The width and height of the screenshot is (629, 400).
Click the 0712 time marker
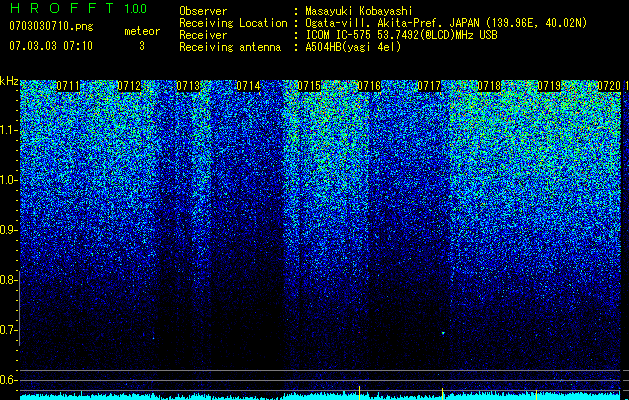coord(129,86)
